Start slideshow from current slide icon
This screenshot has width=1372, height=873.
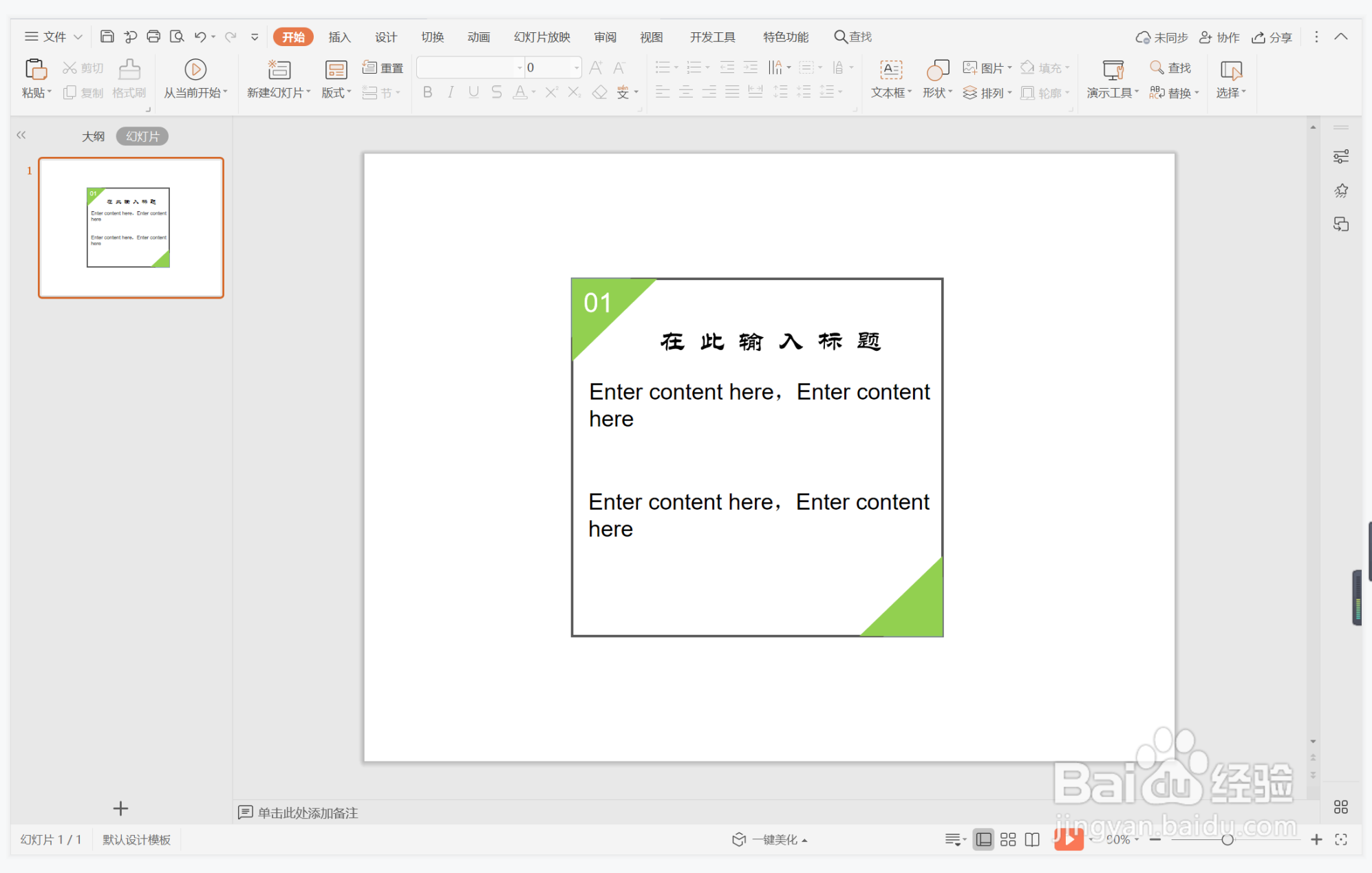coord(195,69)
